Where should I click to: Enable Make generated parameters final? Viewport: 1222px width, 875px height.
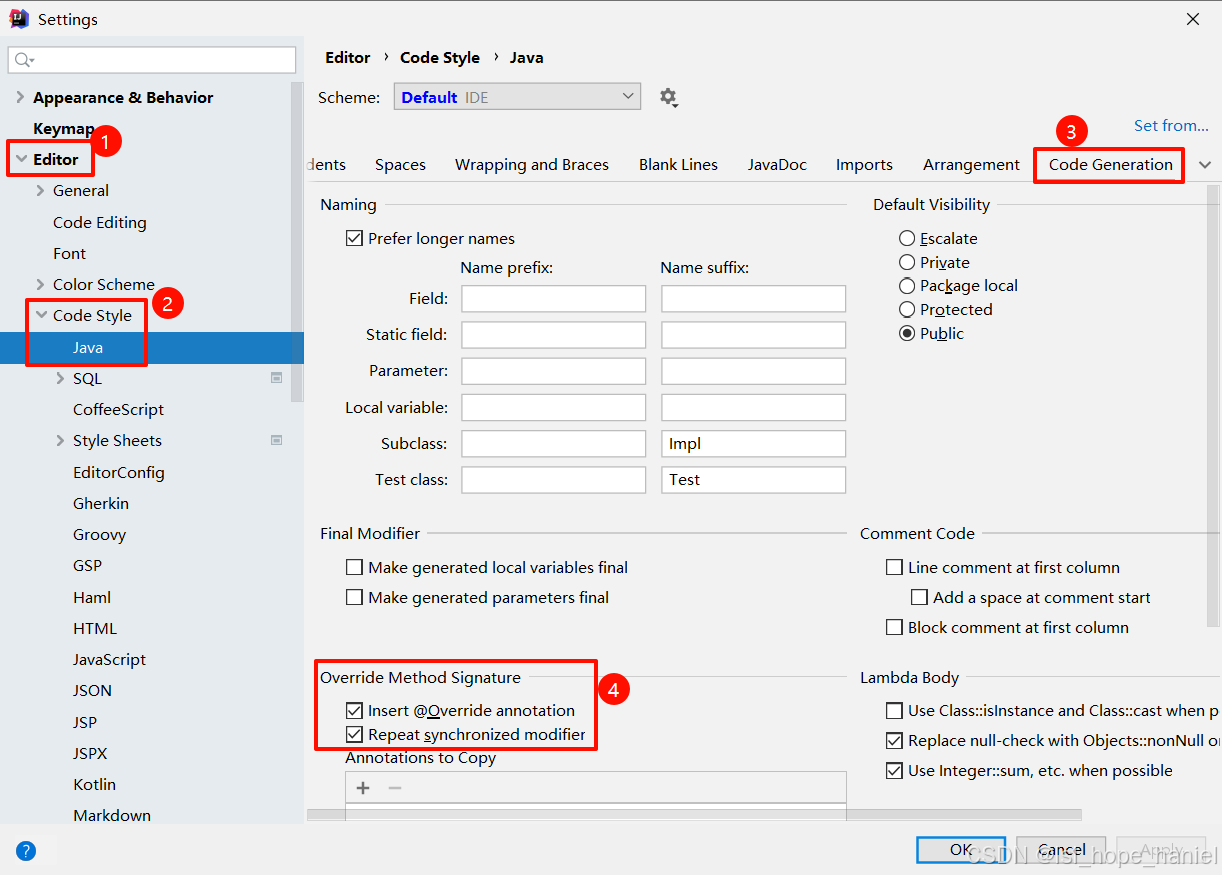point(354,597)
